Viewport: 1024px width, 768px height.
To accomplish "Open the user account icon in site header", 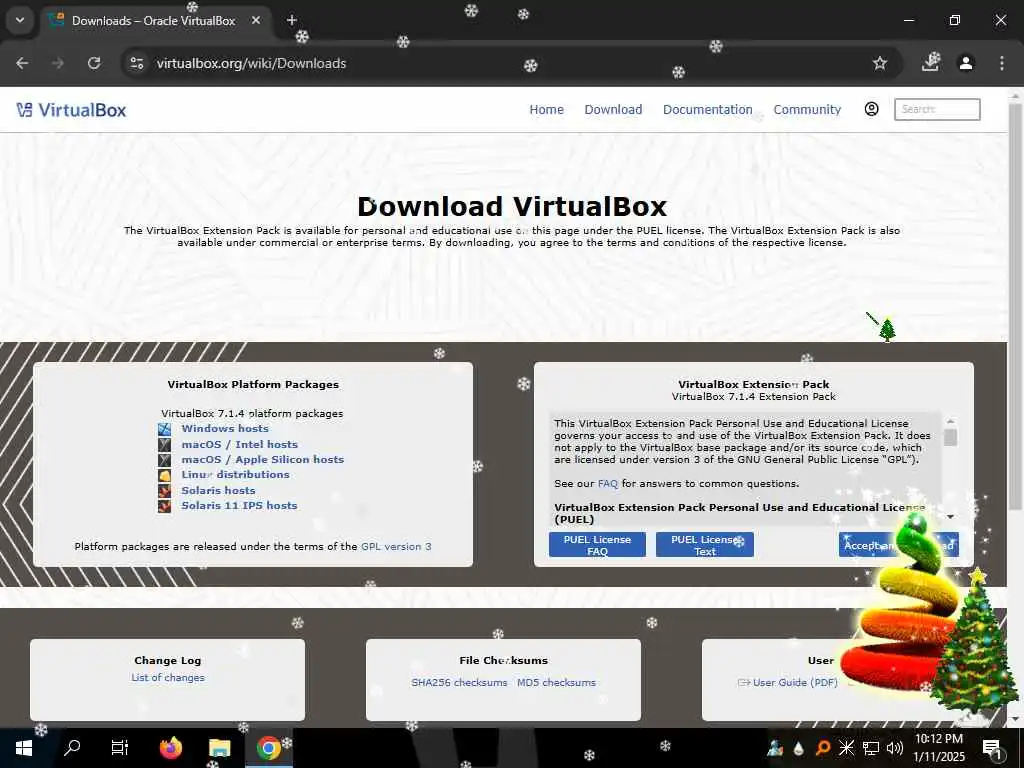I will 871,109.
